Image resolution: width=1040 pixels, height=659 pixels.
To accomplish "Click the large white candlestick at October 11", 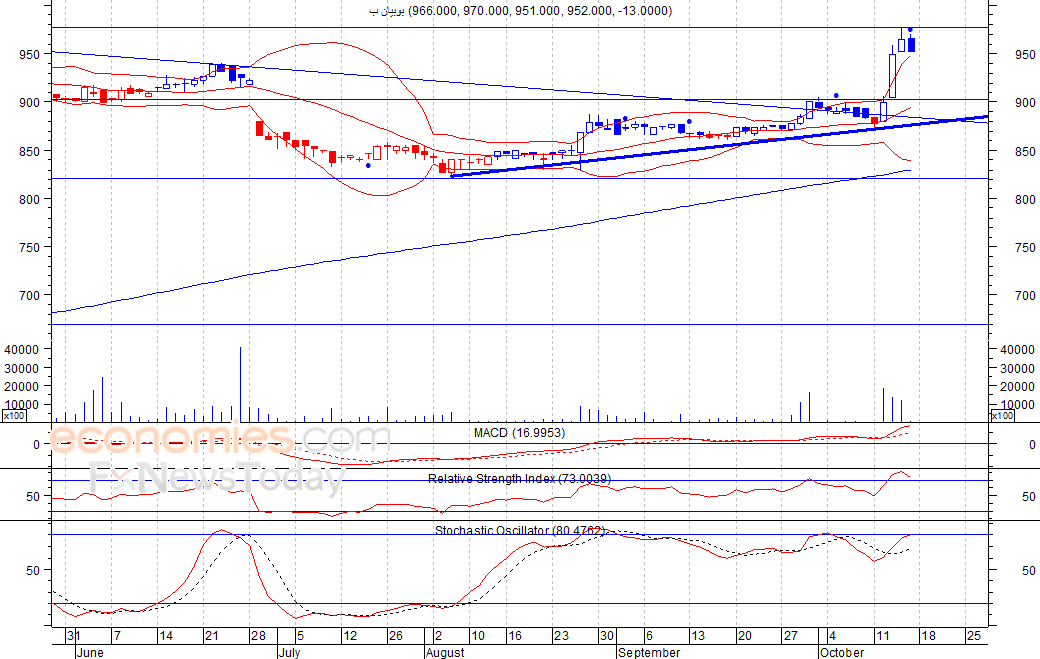I will (893, 76).
